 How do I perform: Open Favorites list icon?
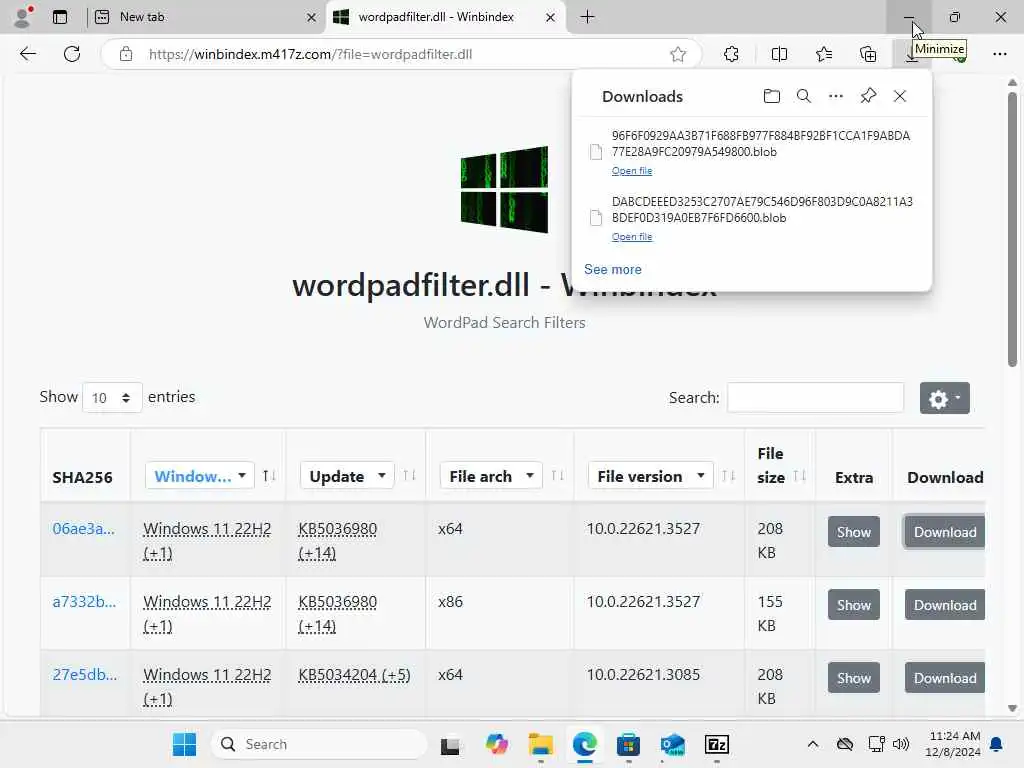824,54
